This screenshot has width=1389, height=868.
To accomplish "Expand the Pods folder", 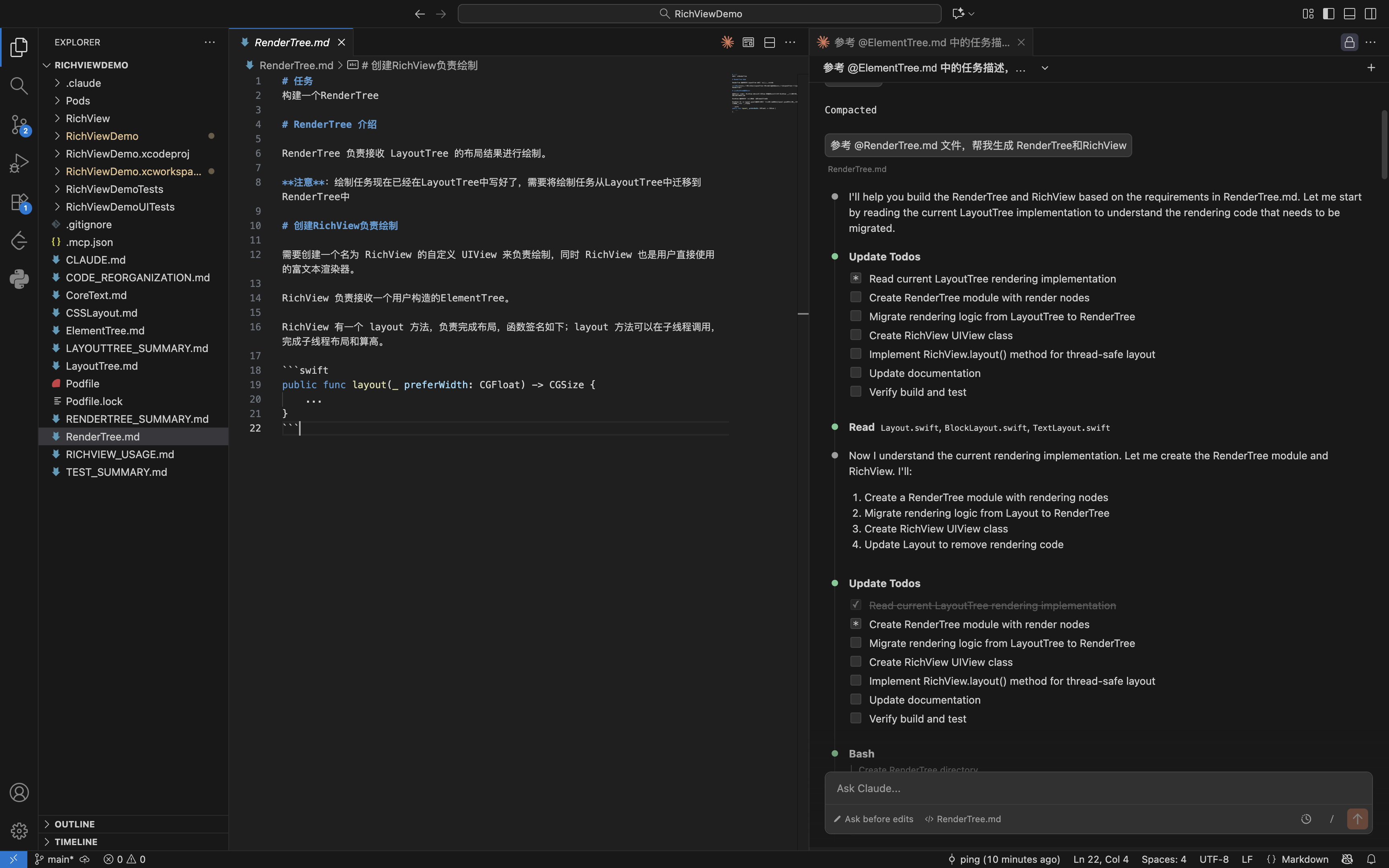I will click(x=78, y=100).
